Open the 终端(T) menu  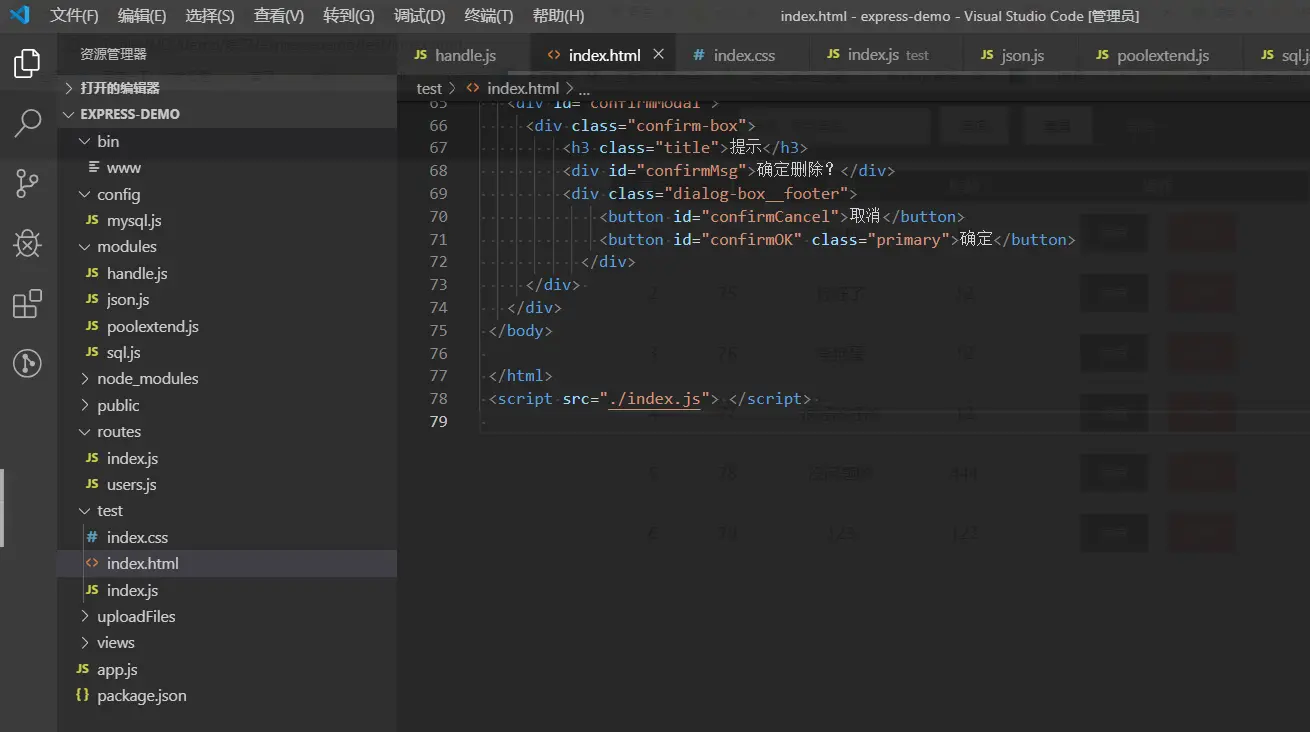tap(489, 16)
